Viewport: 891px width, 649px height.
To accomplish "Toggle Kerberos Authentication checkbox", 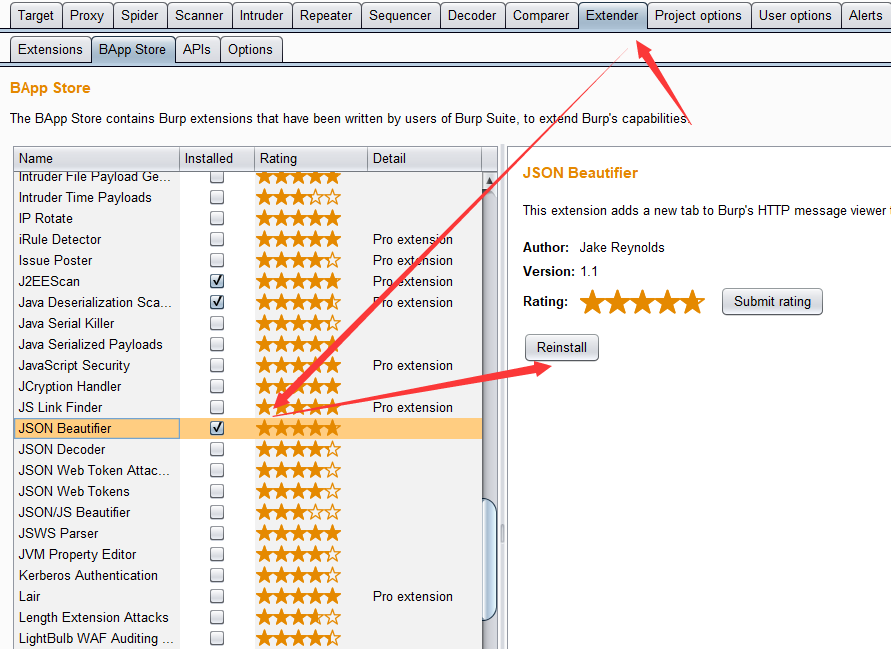I will [x=216, y=575].
